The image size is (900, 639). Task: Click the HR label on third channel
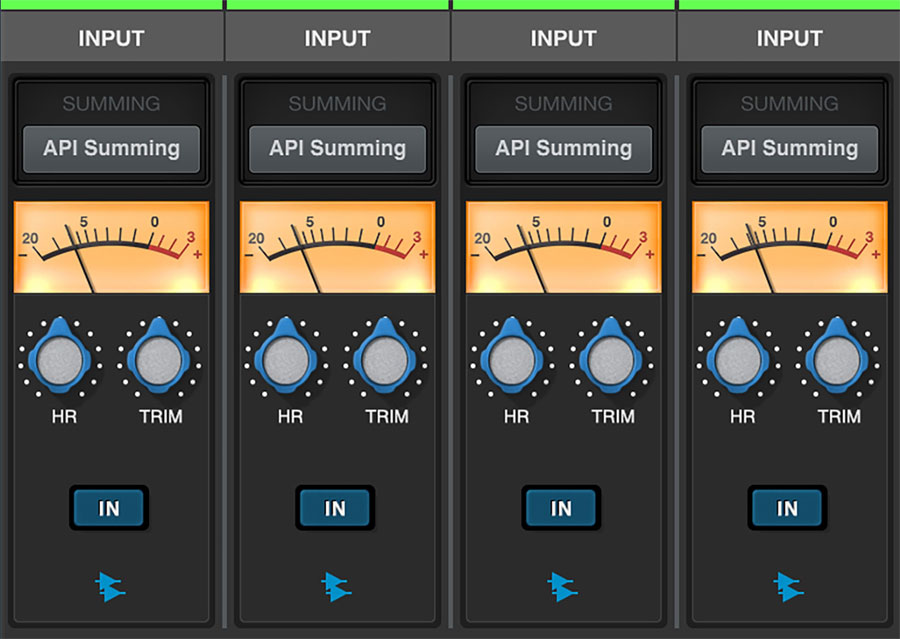[x=516, y=416]
